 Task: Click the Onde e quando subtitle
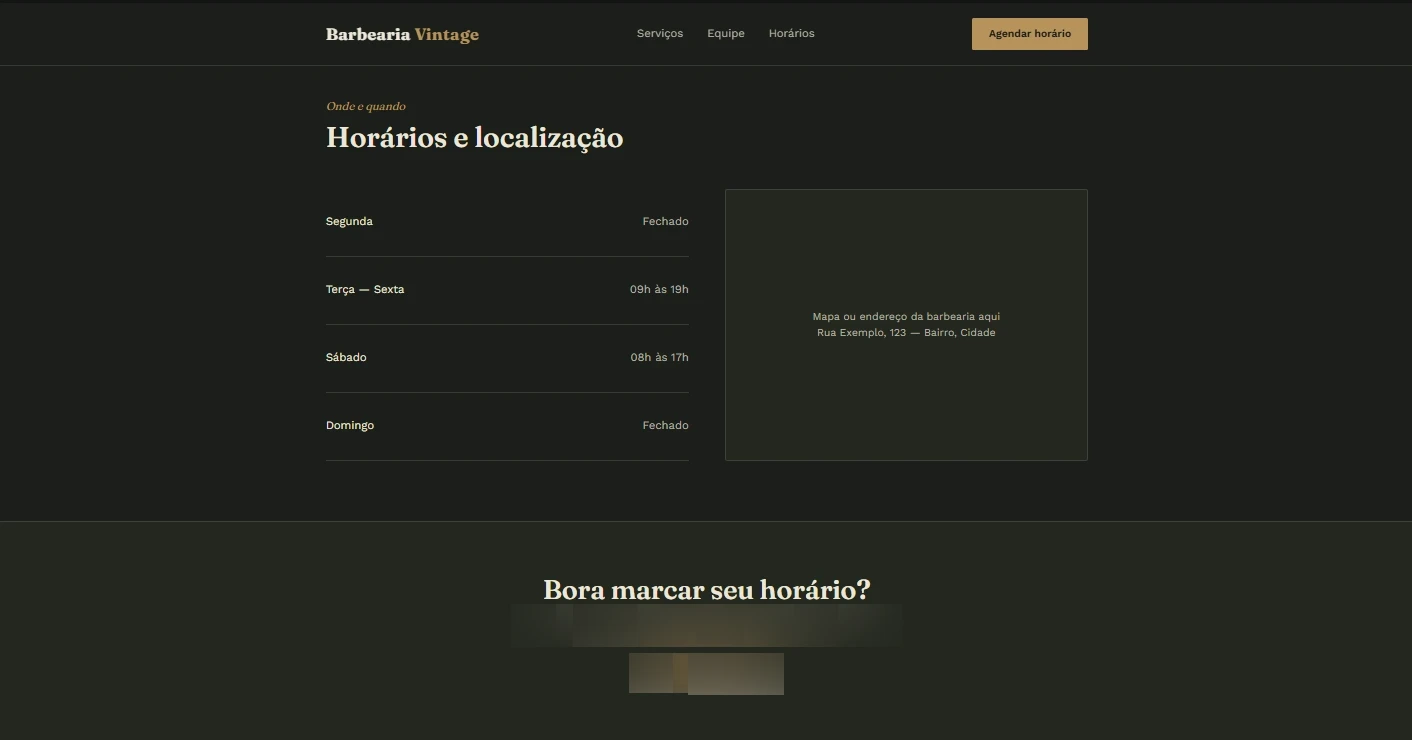click(366, 106)
